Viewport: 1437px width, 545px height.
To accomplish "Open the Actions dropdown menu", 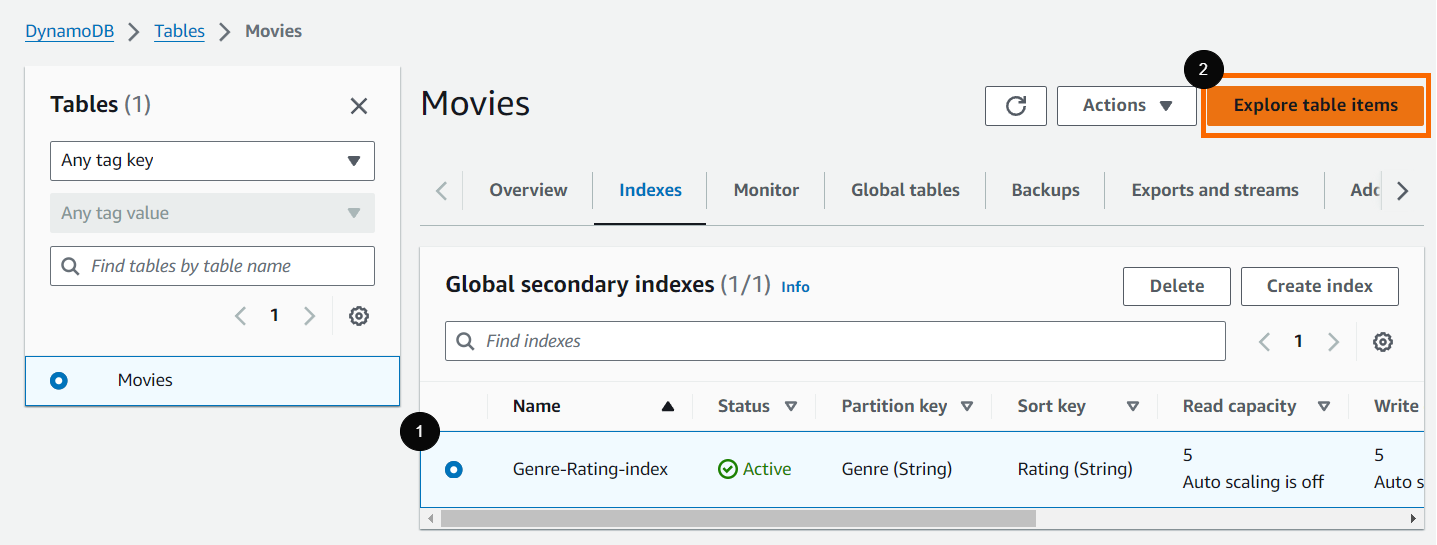I will click(1126, 106).
